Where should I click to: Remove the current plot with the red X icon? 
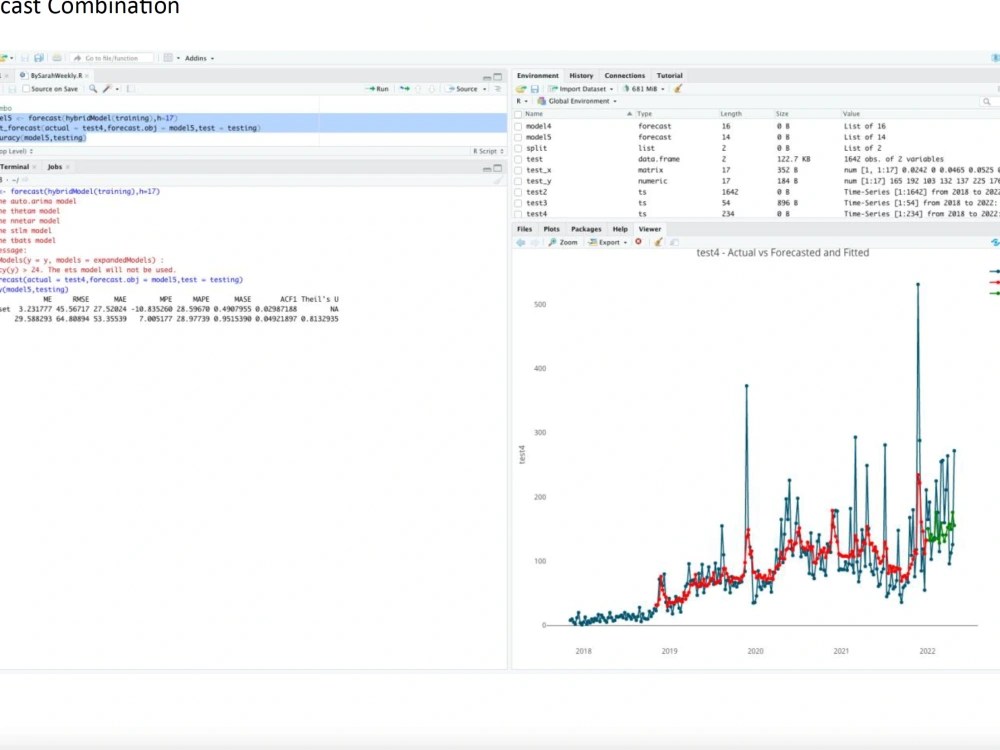(x=639, y=243)
